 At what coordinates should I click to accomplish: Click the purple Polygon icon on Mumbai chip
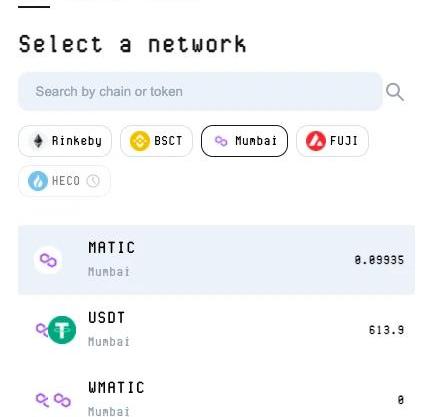tap(221, 141)
